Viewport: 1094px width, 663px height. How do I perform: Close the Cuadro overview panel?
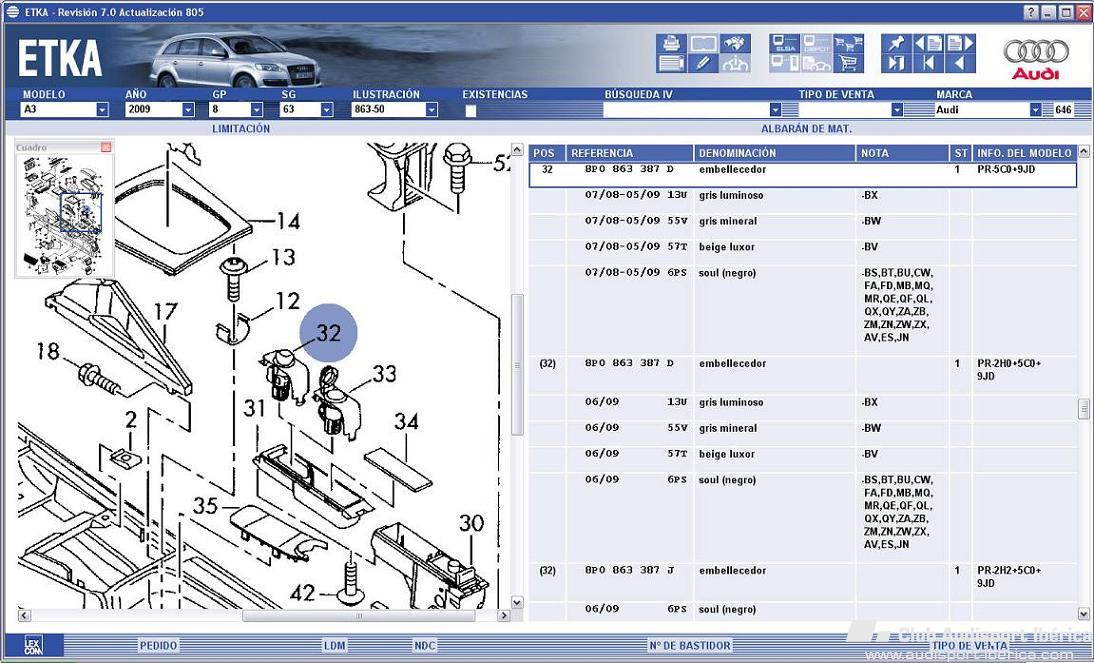(x=106, y=147)
